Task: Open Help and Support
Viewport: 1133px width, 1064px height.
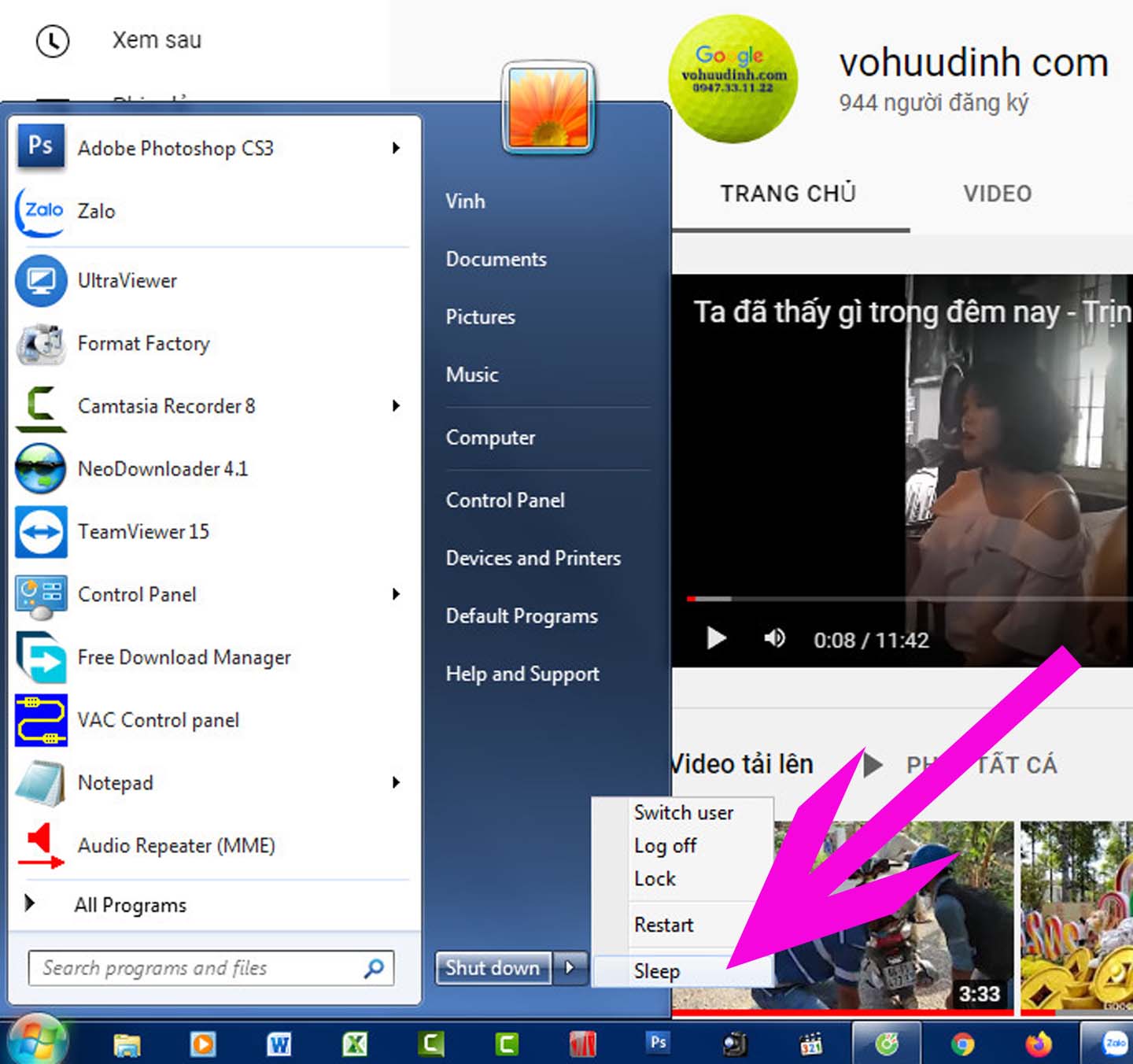Action: click(x=522, y=674)
